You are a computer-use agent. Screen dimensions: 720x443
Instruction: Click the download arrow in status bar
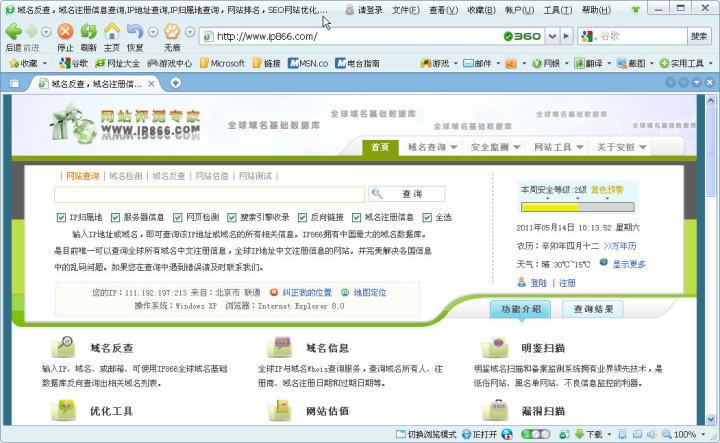(x=579, y=434)
